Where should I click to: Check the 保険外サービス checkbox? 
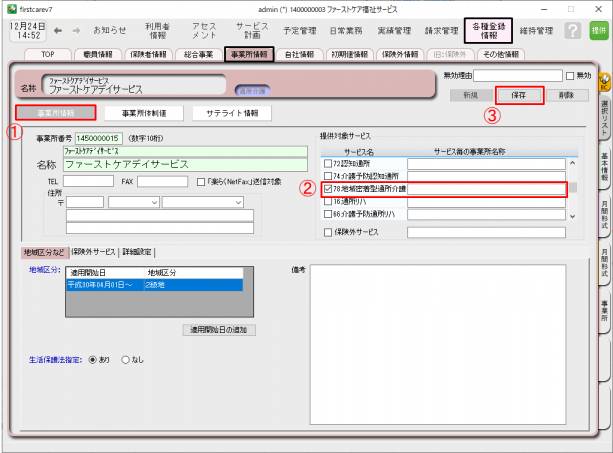tap(328, 232)
